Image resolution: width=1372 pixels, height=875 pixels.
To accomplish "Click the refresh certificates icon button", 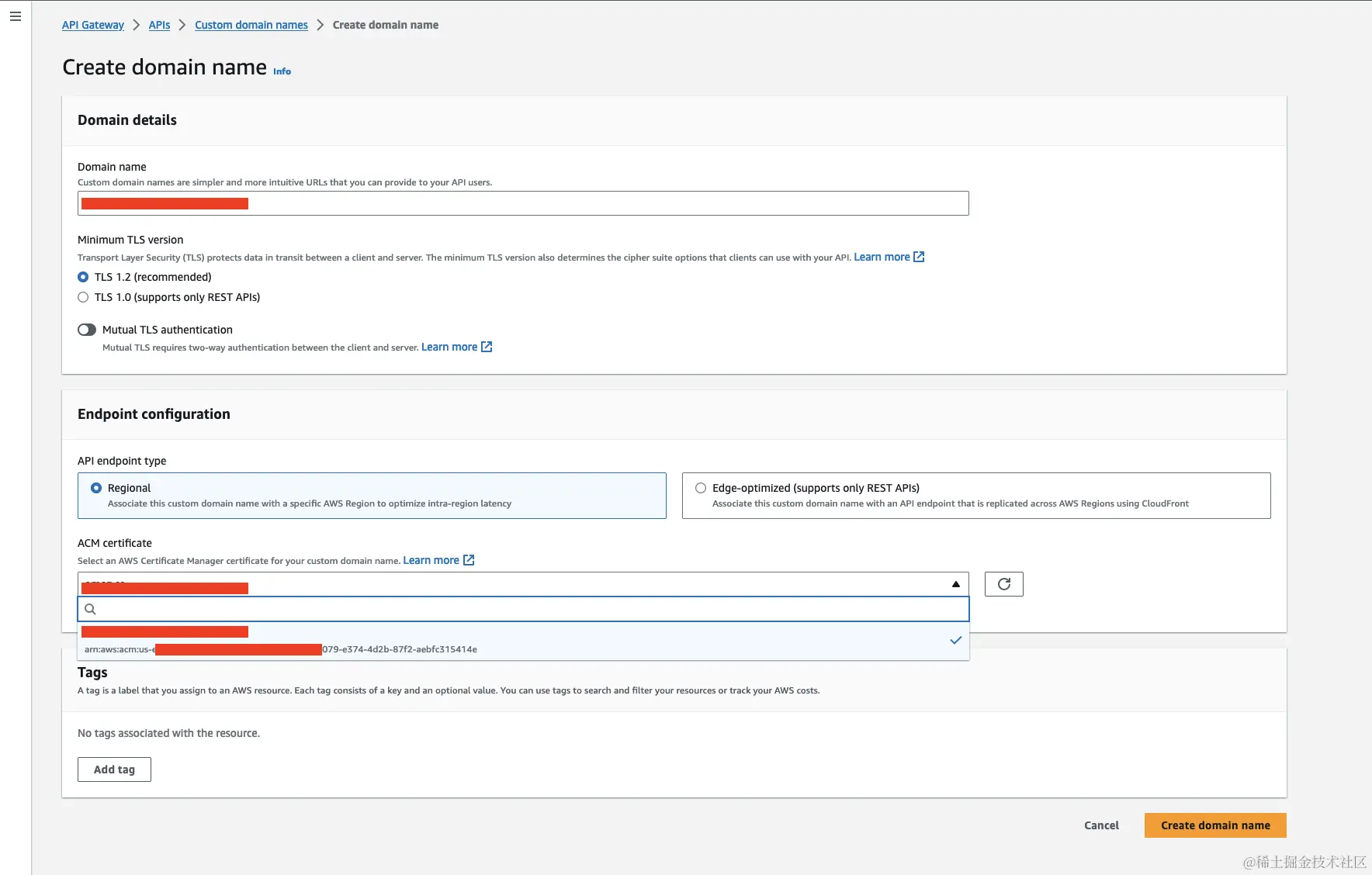I will point(1003,584).
